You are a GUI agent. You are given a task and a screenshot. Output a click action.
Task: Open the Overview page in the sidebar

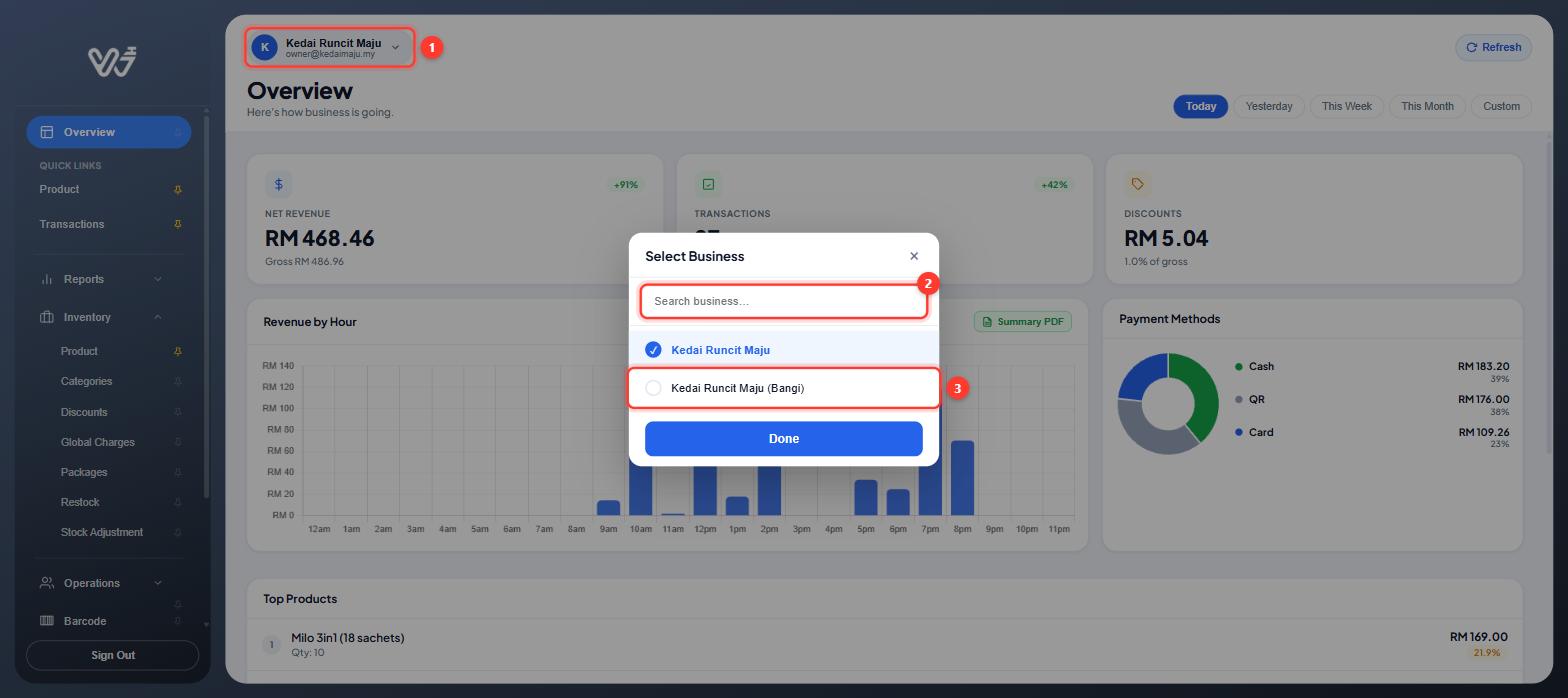(x=108, y=132)
